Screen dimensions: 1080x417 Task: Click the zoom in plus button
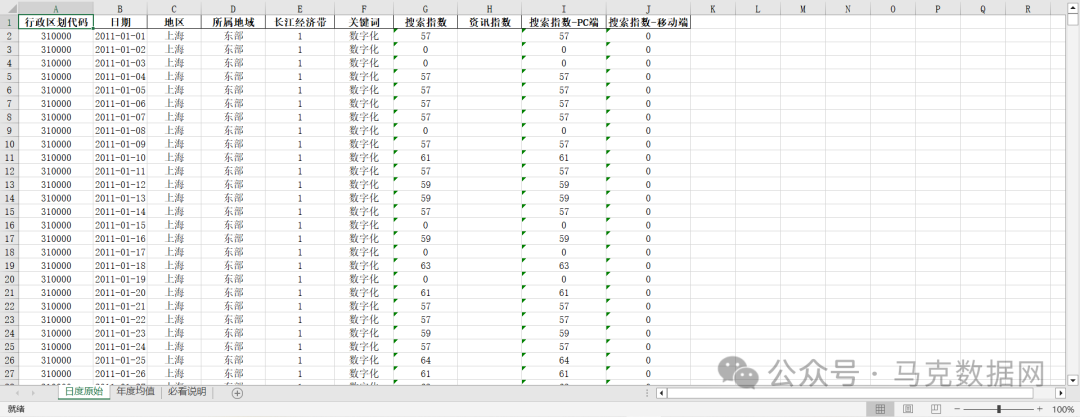tap(1040, 409)
